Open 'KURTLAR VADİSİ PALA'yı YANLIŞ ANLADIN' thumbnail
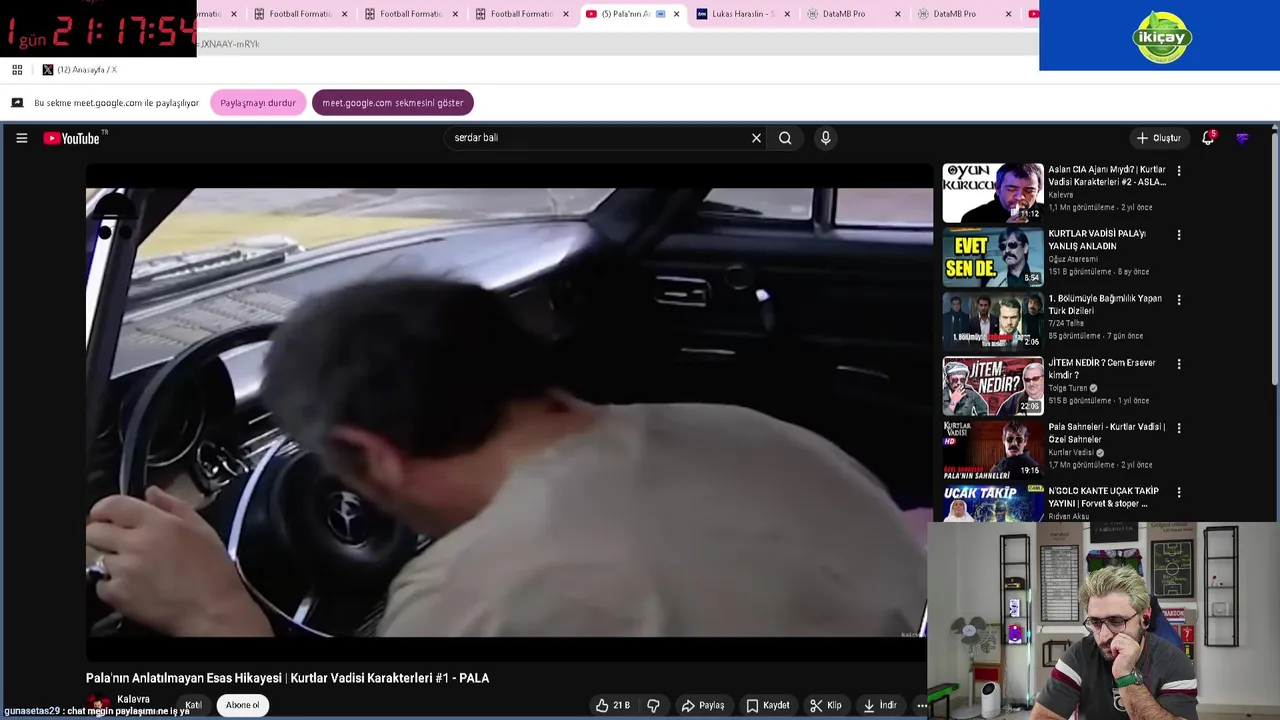The image size is (1280, 720). 992,257
